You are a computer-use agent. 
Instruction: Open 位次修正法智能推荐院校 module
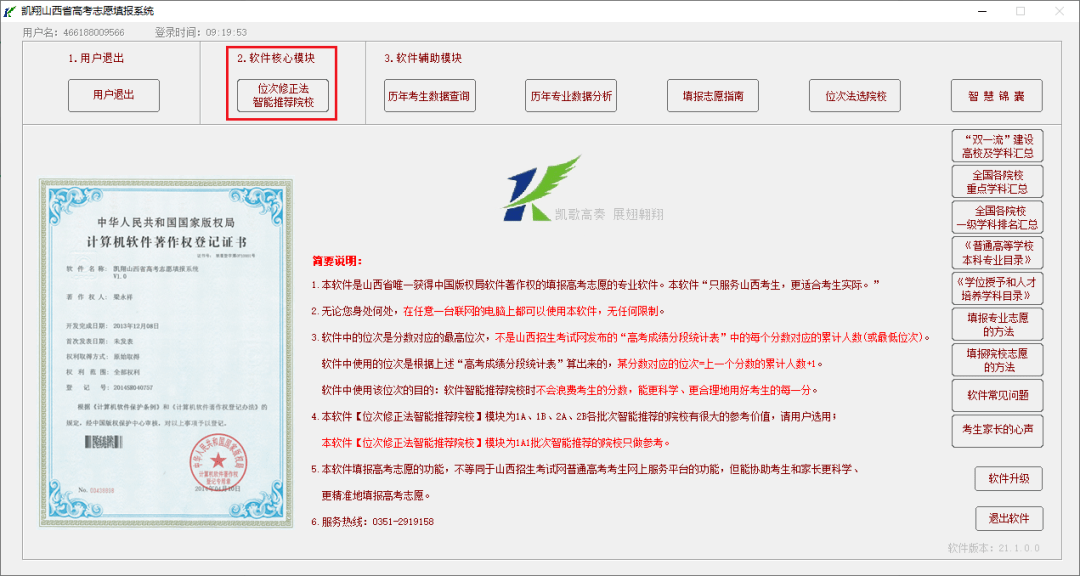283,96
